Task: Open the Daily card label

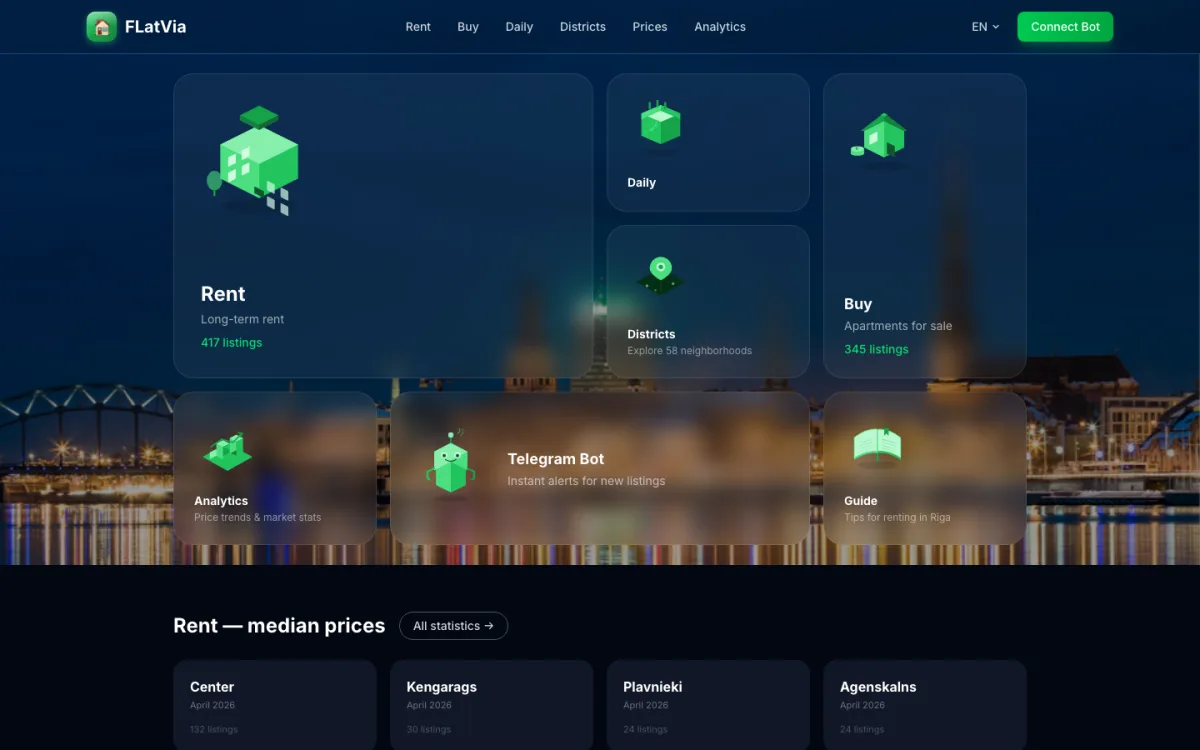Action: click(x=641, y=183)
